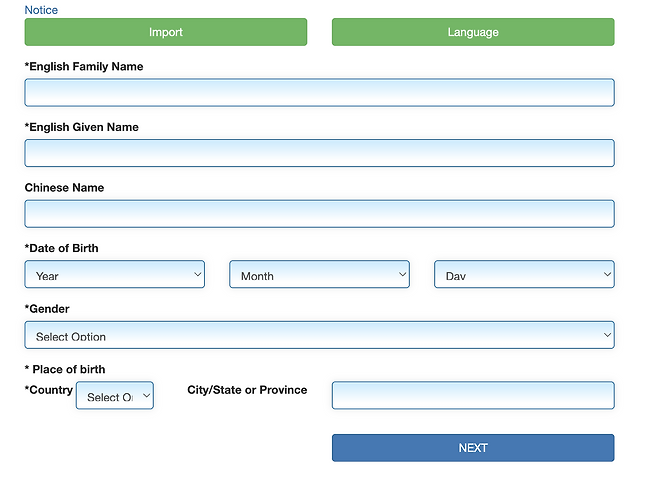
Task: Click the "English Given Name" label text
Action: pos(82,127)
